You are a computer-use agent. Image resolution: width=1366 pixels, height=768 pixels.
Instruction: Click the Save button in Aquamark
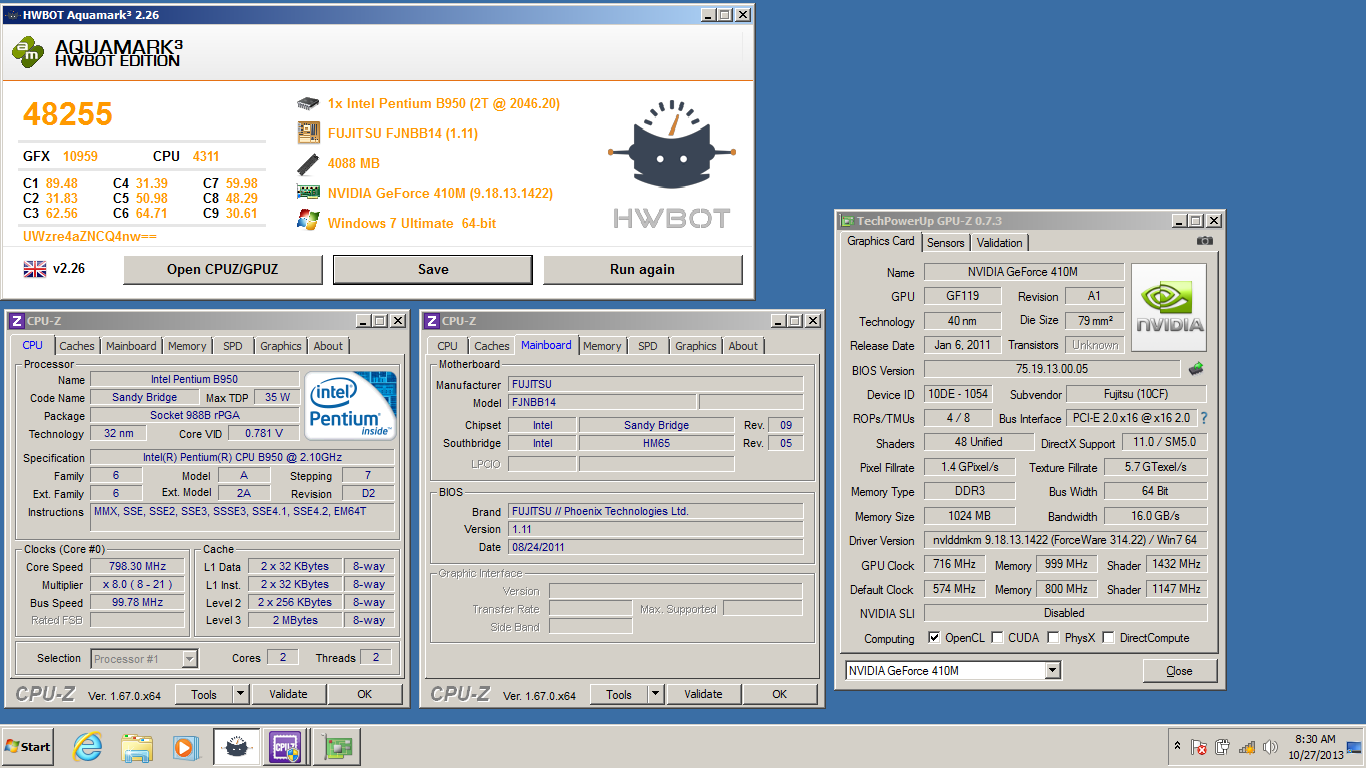coord(433,269)
